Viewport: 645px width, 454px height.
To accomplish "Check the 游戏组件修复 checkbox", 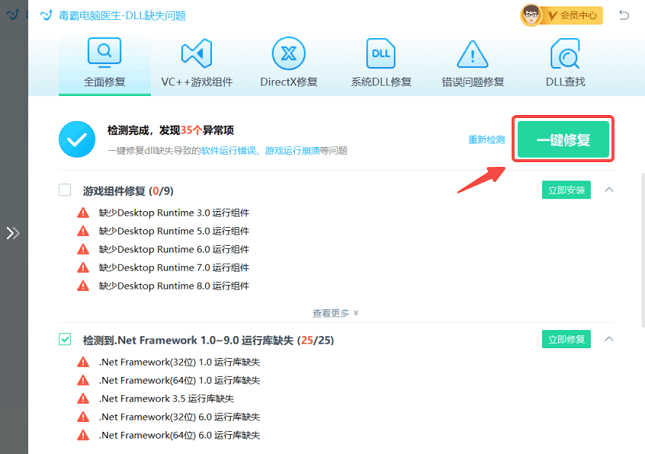I will coord(65,190).
